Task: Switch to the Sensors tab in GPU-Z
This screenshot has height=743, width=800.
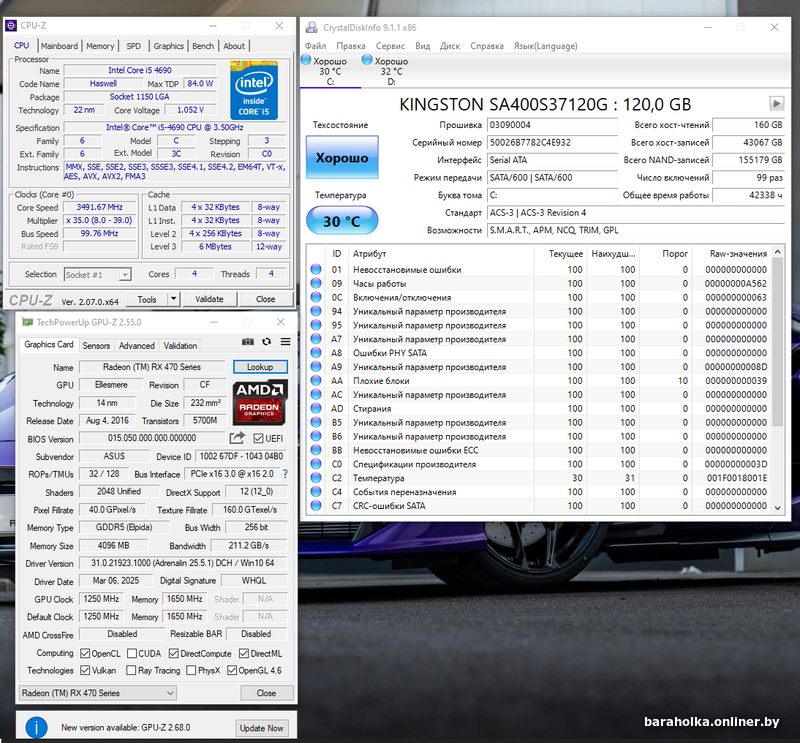Action: pos(96,346)
